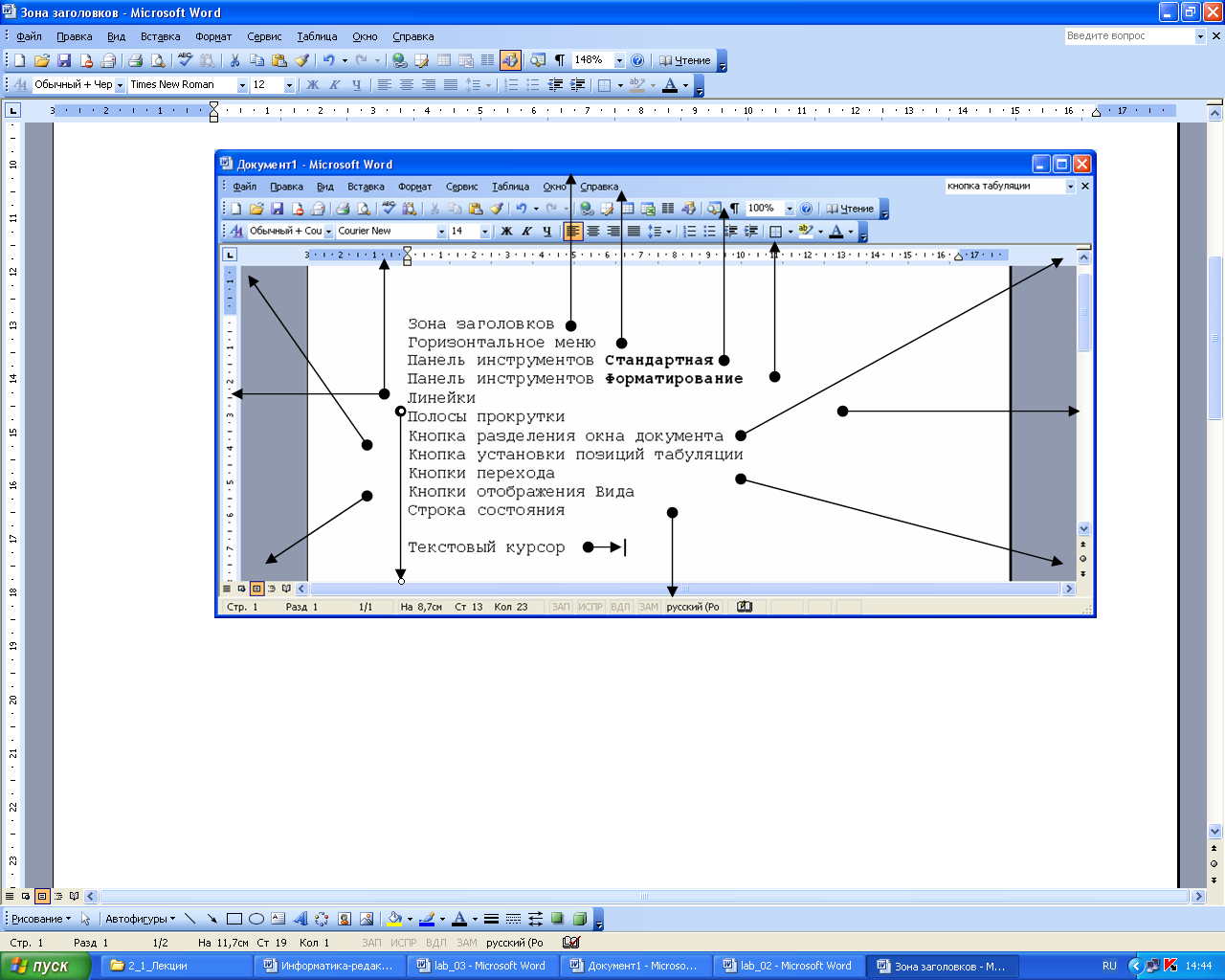Select the Arrow tool on the Drawing toolbar
Viewport: 1225px width, 980px height.
click(212, 919)
